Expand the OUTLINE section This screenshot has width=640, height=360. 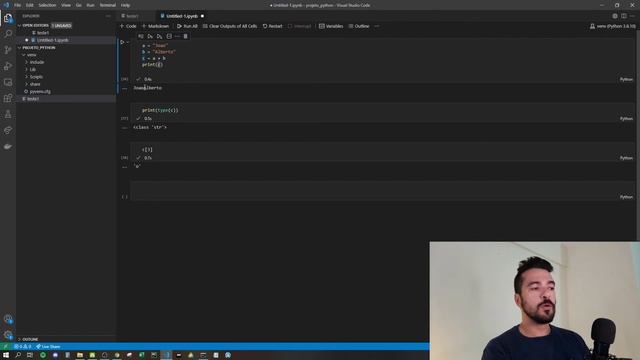click(x=30, y=339)
